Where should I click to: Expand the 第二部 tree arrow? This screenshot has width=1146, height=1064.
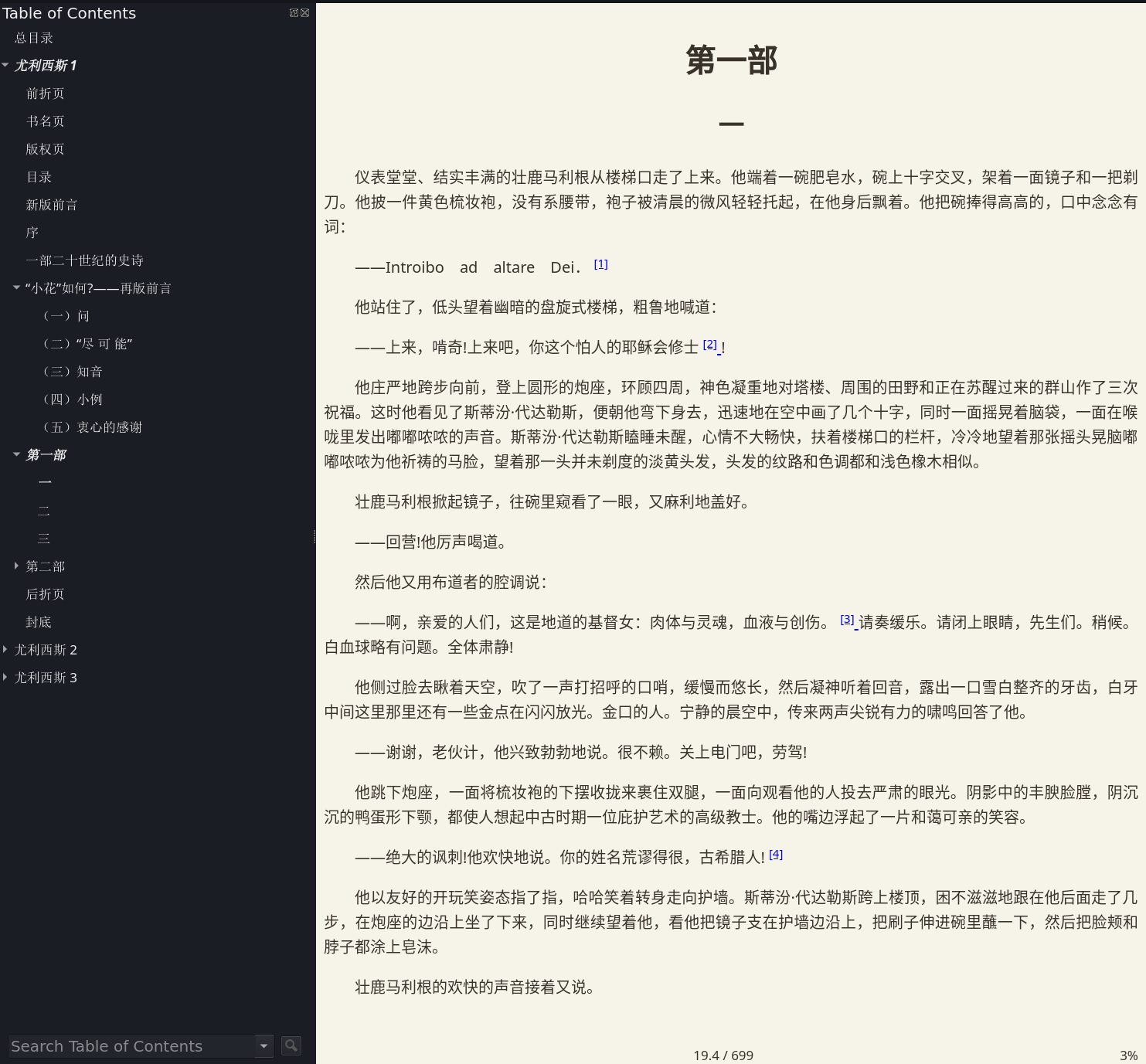point(17,566)
